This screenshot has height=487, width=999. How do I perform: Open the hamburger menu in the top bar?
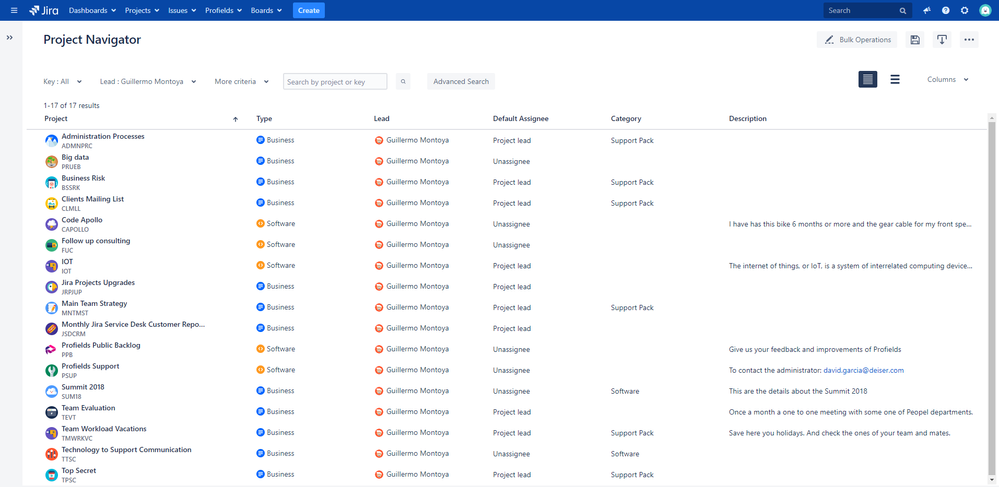14,10
